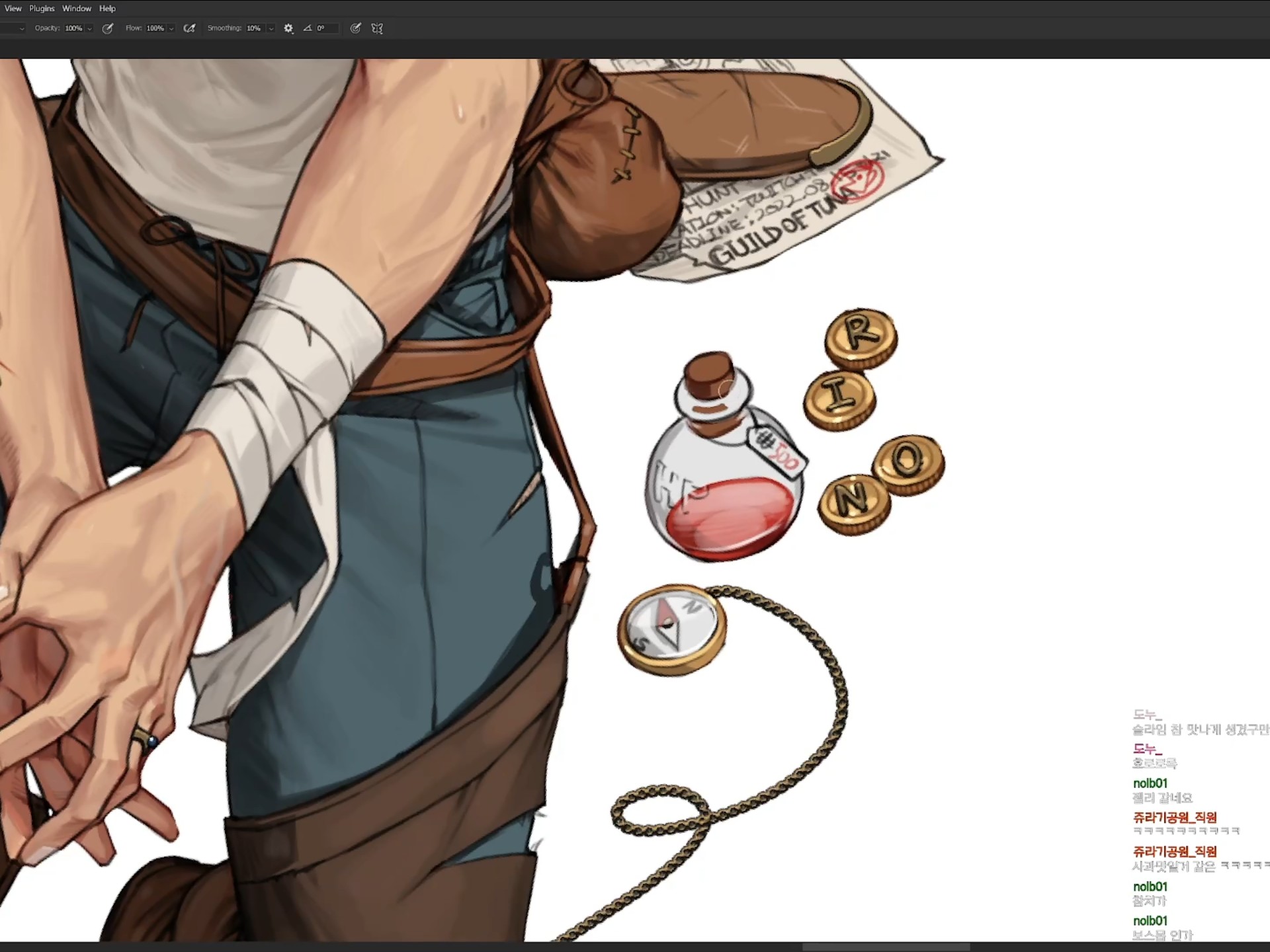Open the View menu
Viewport: 1270px width, 952px height.
(13, 9)
